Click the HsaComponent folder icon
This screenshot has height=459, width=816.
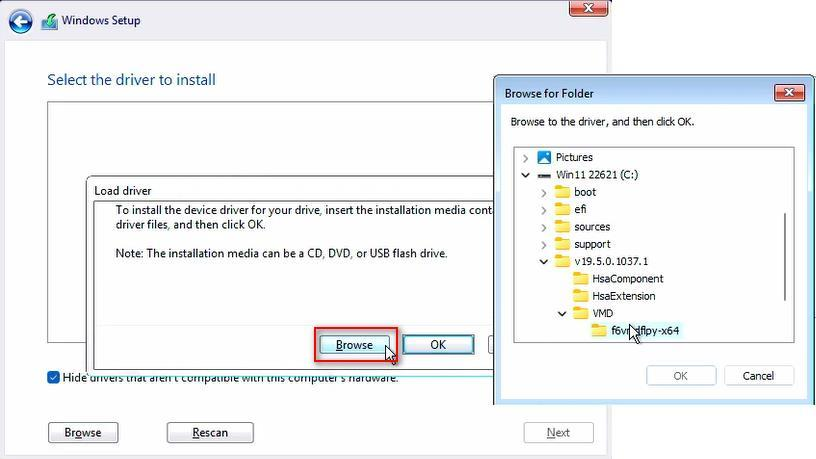[580, 279]
